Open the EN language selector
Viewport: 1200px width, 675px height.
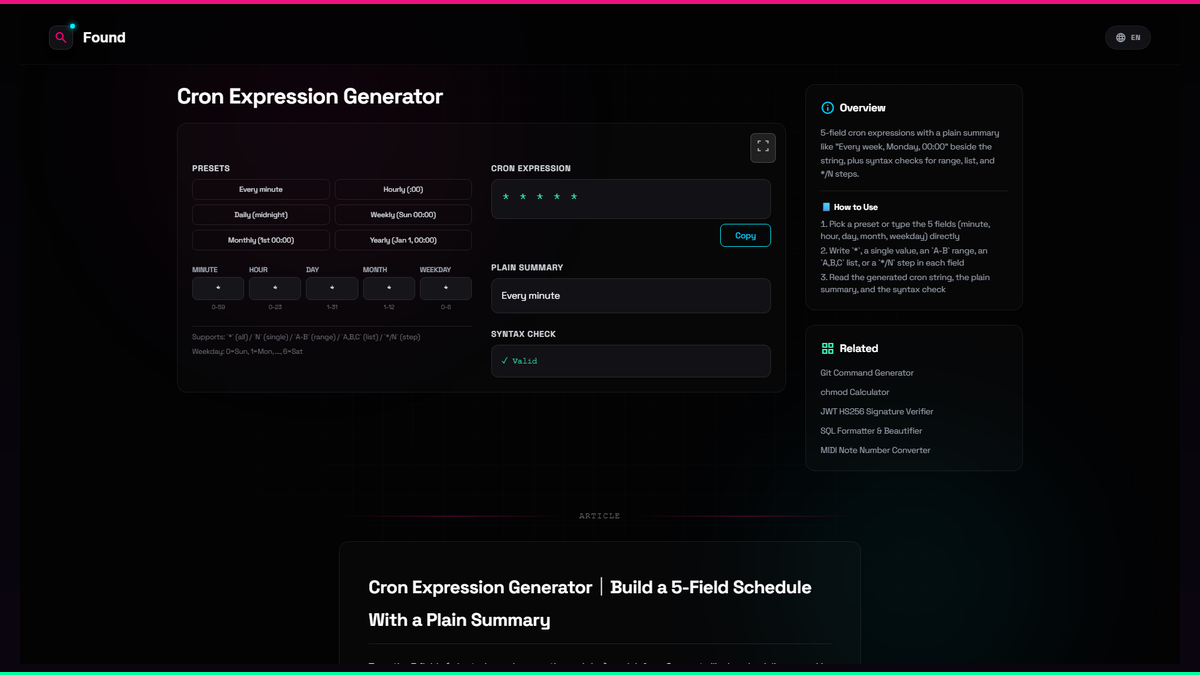tap(1128, 38)
